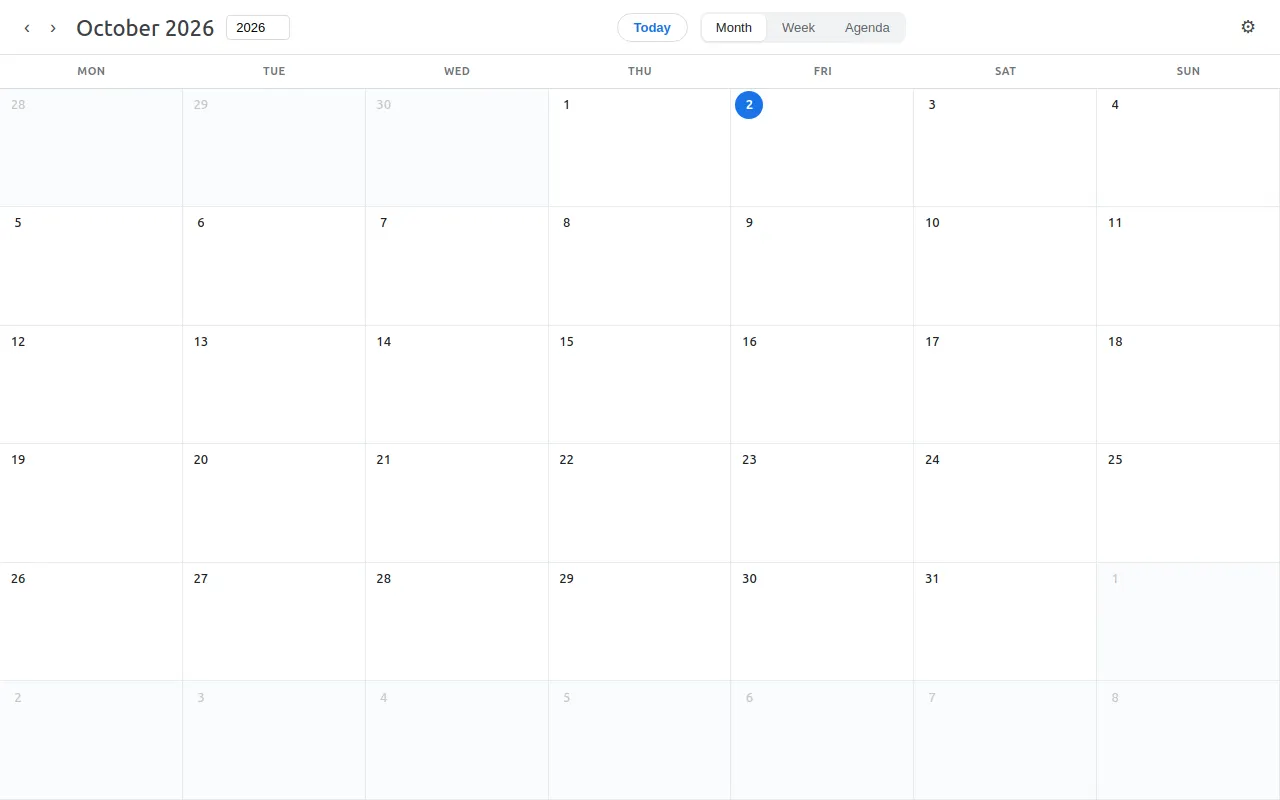1280x800 pixels.
Task: Select October 9 day cell
Action: 822,266
